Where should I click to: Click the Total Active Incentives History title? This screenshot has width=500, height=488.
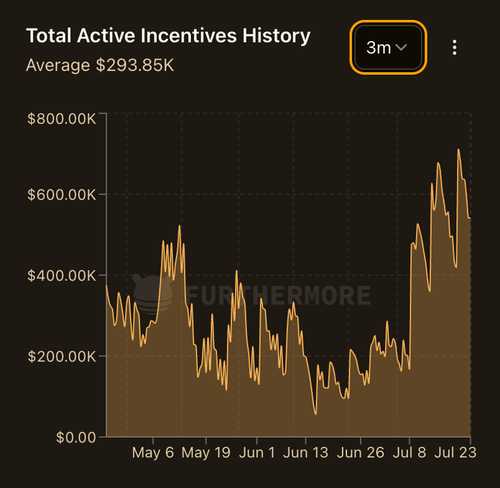(x=168, y=36)
